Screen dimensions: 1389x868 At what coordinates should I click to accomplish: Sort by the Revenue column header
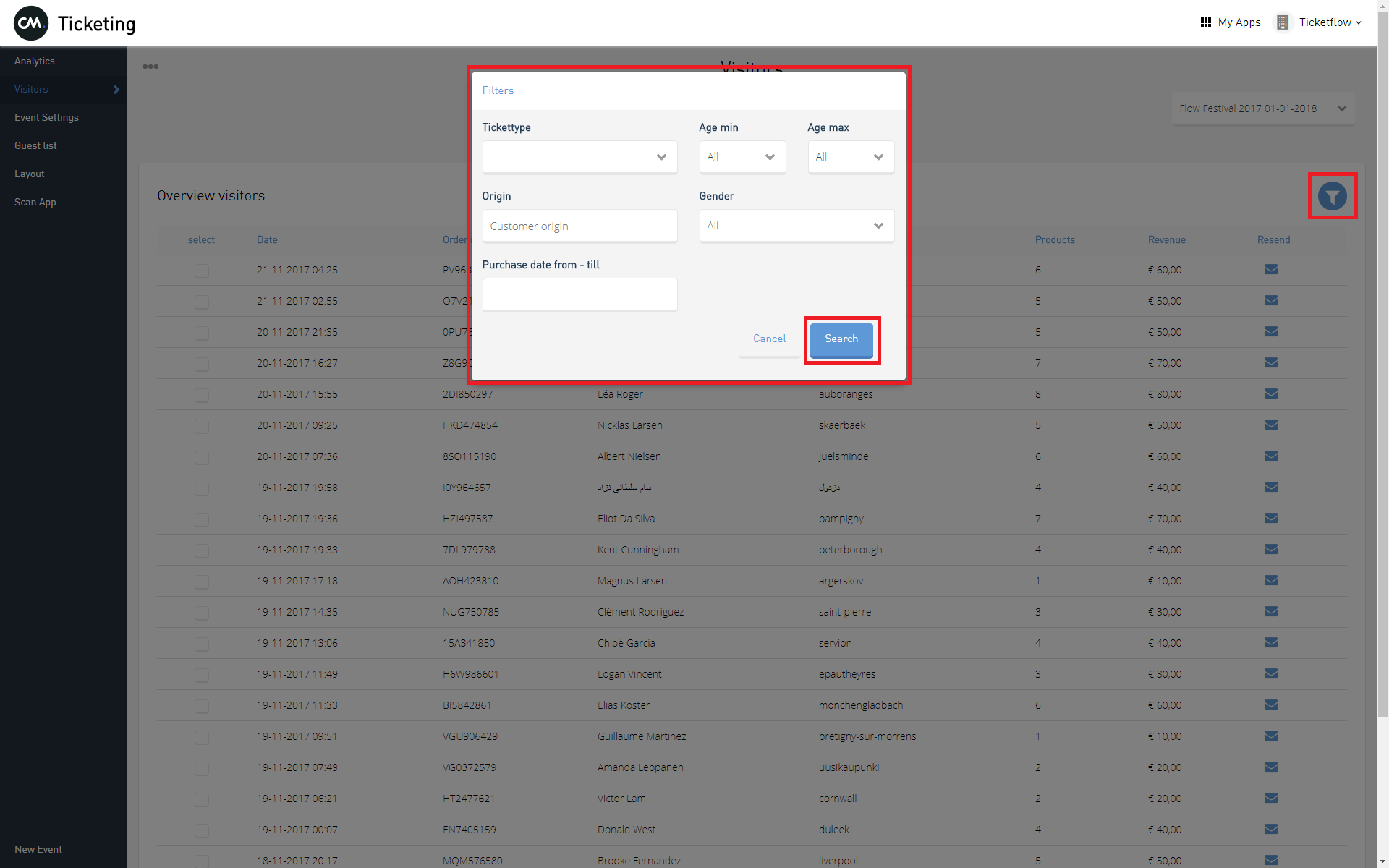click(1166, 239)
